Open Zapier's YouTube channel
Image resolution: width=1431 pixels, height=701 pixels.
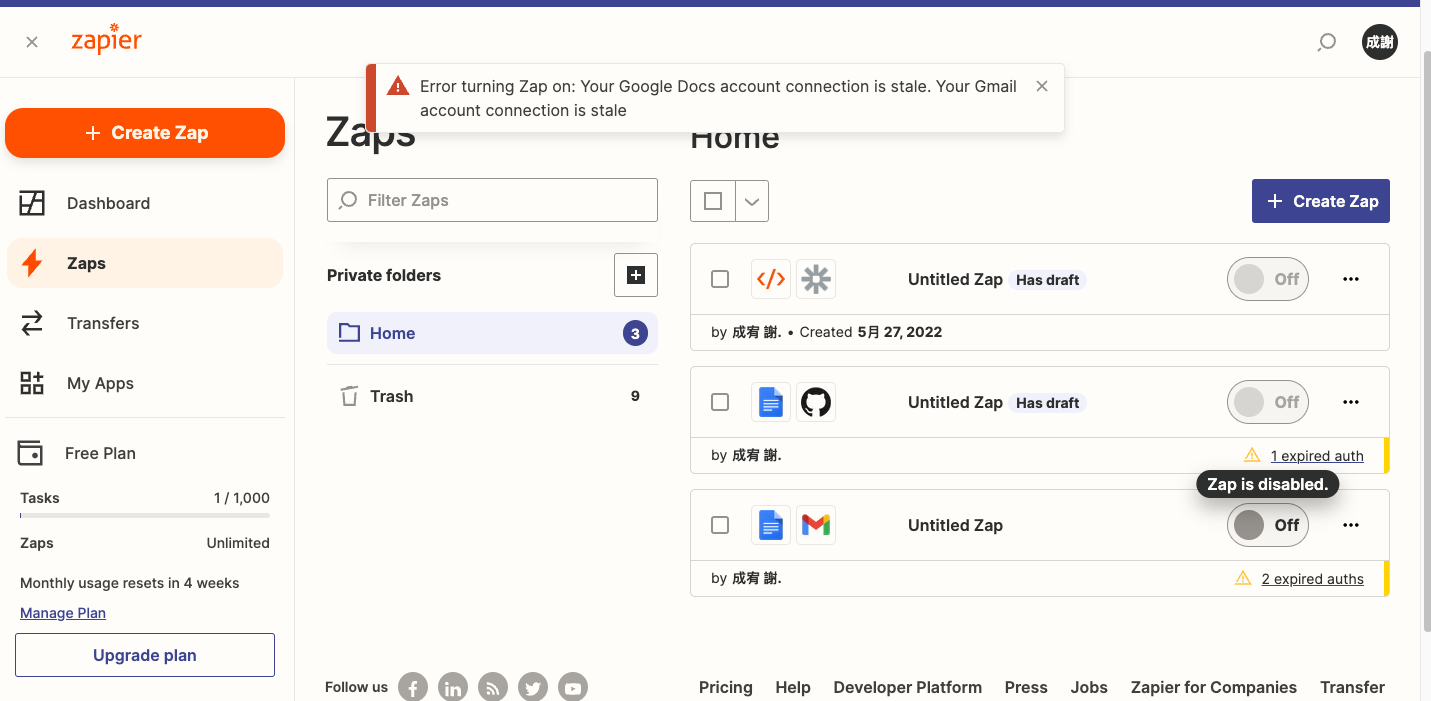(x=573, y=688)
